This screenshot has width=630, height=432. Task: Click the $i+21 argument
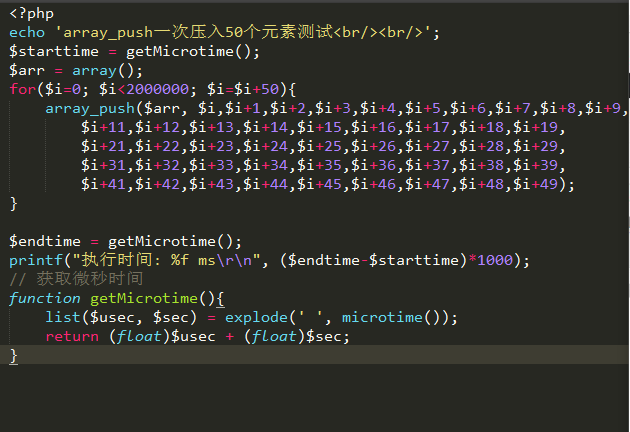104,146
